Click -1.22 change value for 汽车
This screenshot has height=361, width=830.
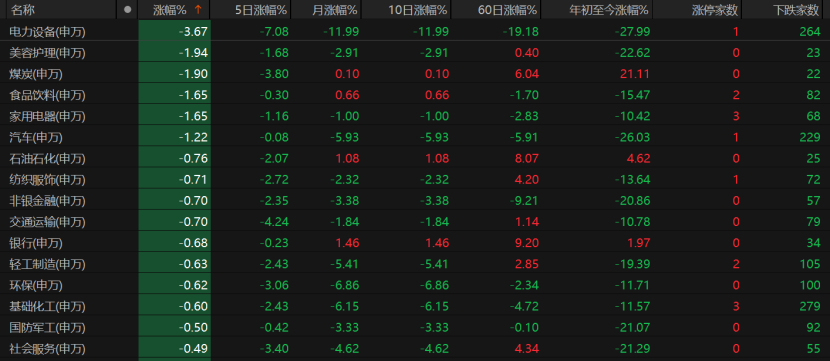[193, 138]
